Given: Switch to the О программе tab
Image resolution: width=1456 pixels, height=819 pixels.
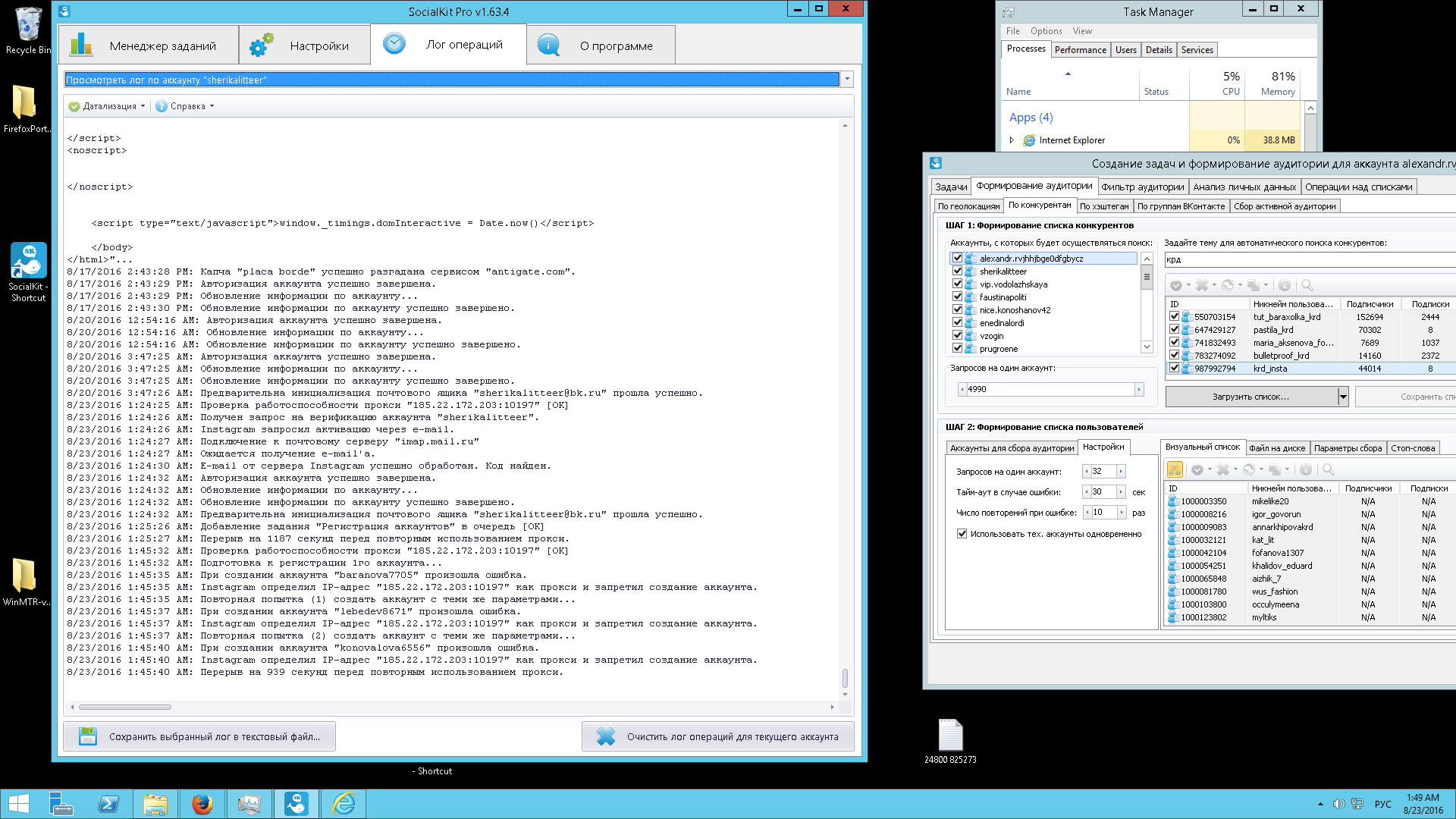Looking at the screenshot, I should (x=601, y=45).
